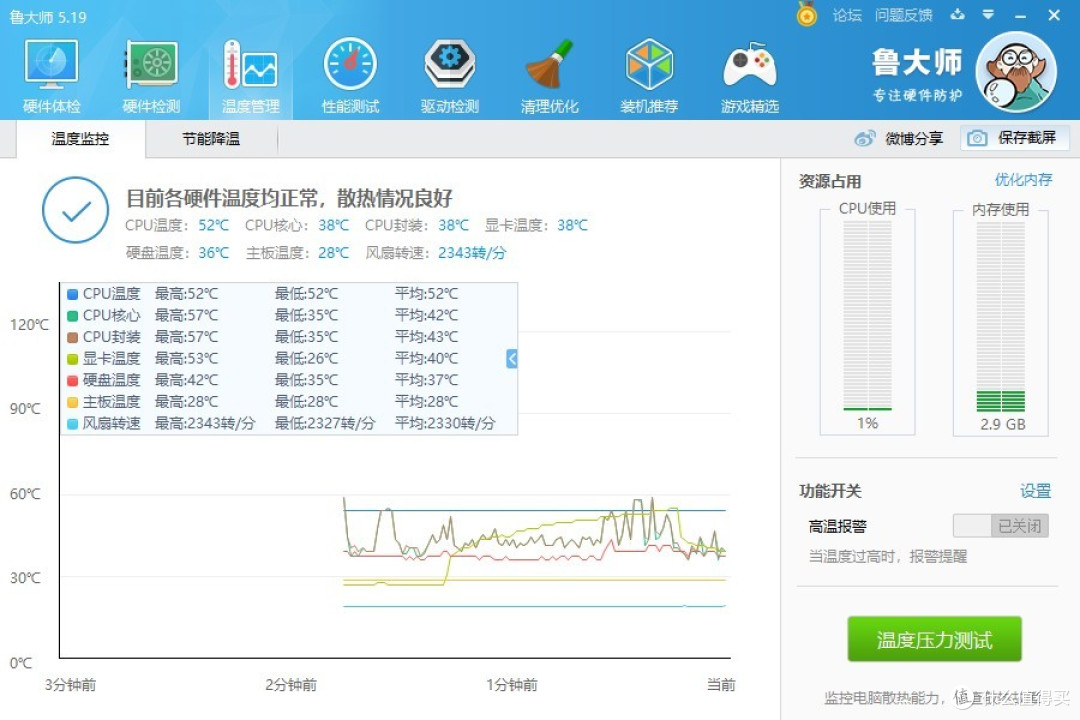
Task: Click 主板温度 orange legend swatch
Action: point(72,402)
